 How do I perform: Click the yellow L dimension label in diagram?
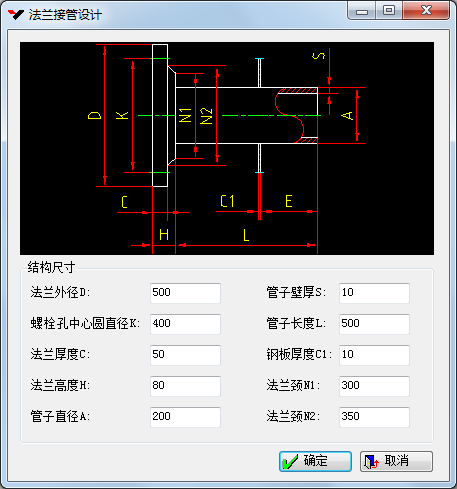[246, 235]
